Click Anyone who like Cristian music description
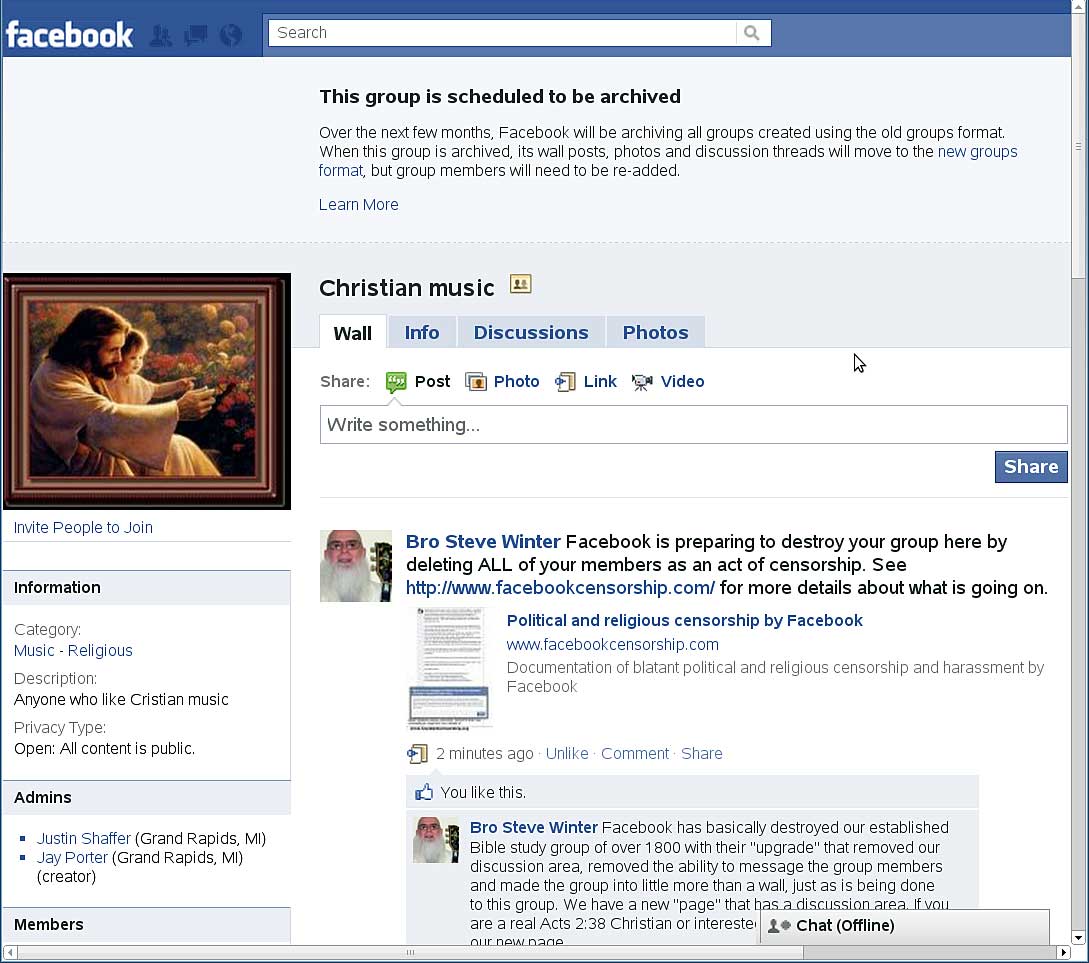Image resolution: width=1089 pixels, height=963 pixels. (121, 700)
